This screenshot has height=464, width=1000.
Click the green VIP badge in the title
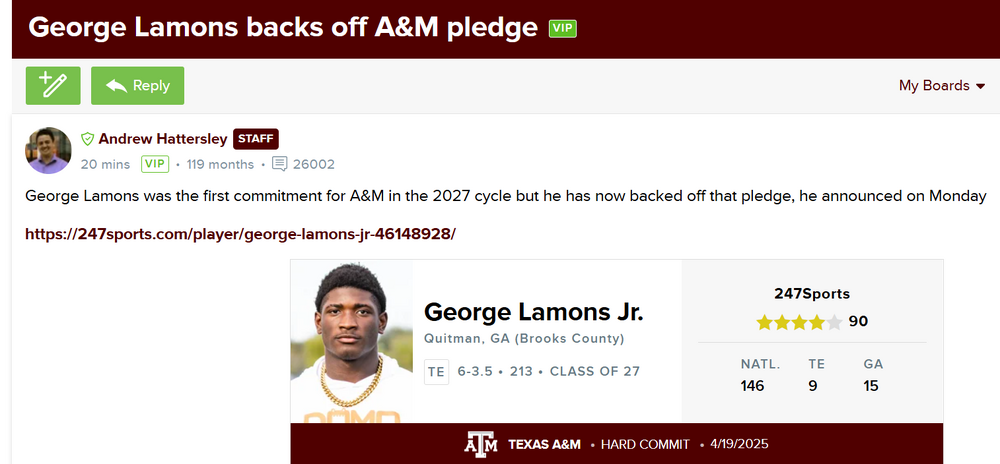pos(562,28)
